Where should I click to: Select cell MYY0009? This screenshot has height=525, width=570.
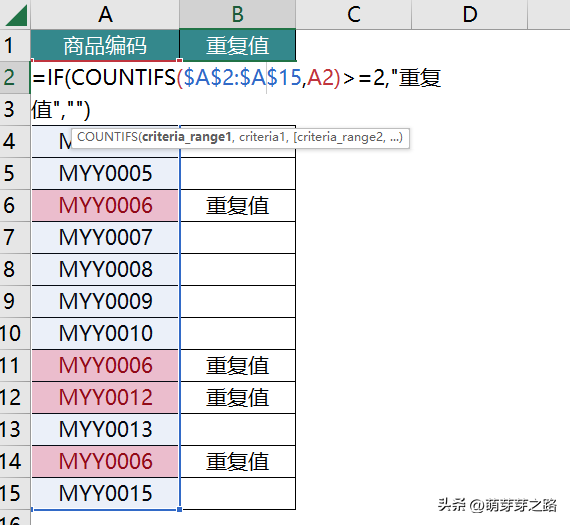[x=105, y=301]
